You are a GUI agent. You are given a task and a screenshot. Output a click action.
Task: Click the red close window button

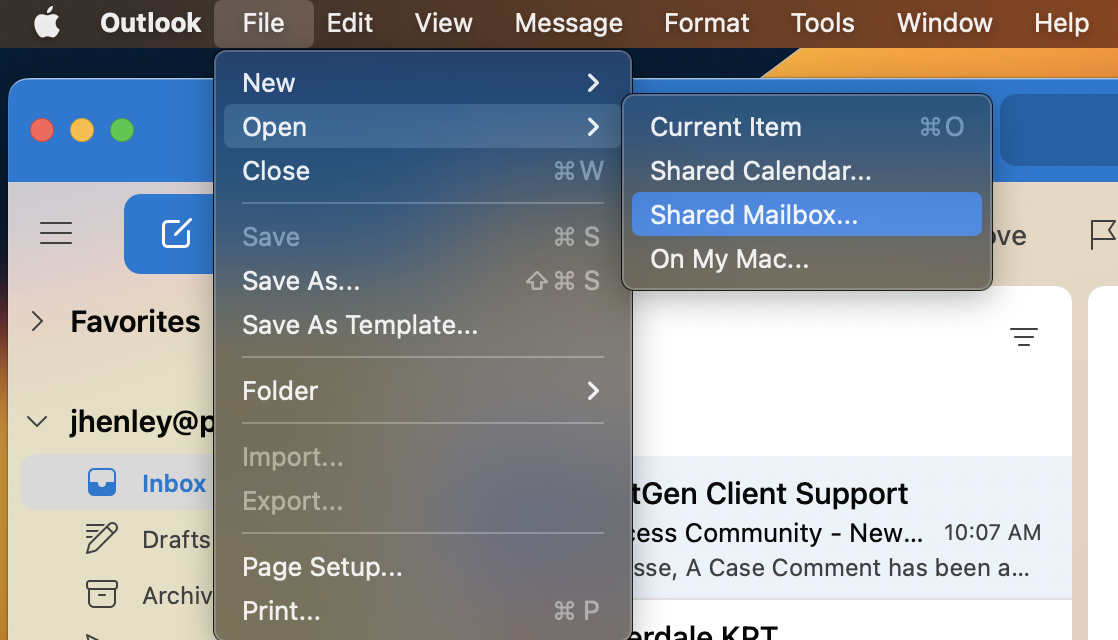(x=42, y=130)
